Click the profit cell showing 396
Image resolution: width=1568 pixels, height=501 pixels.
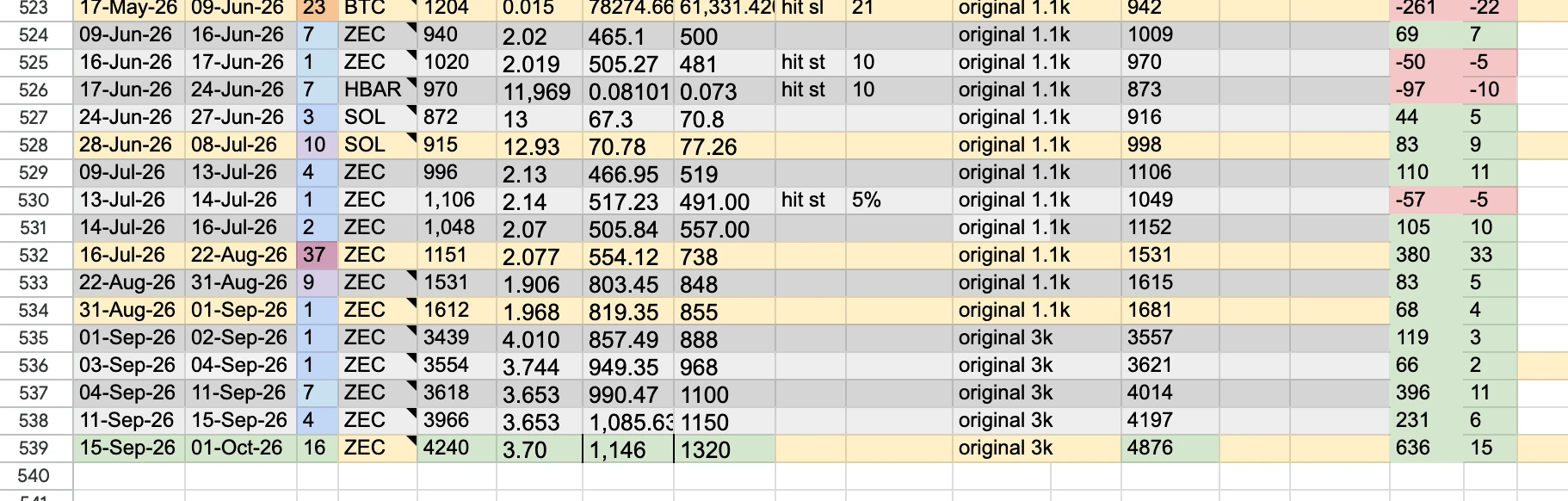(1426, 393)
